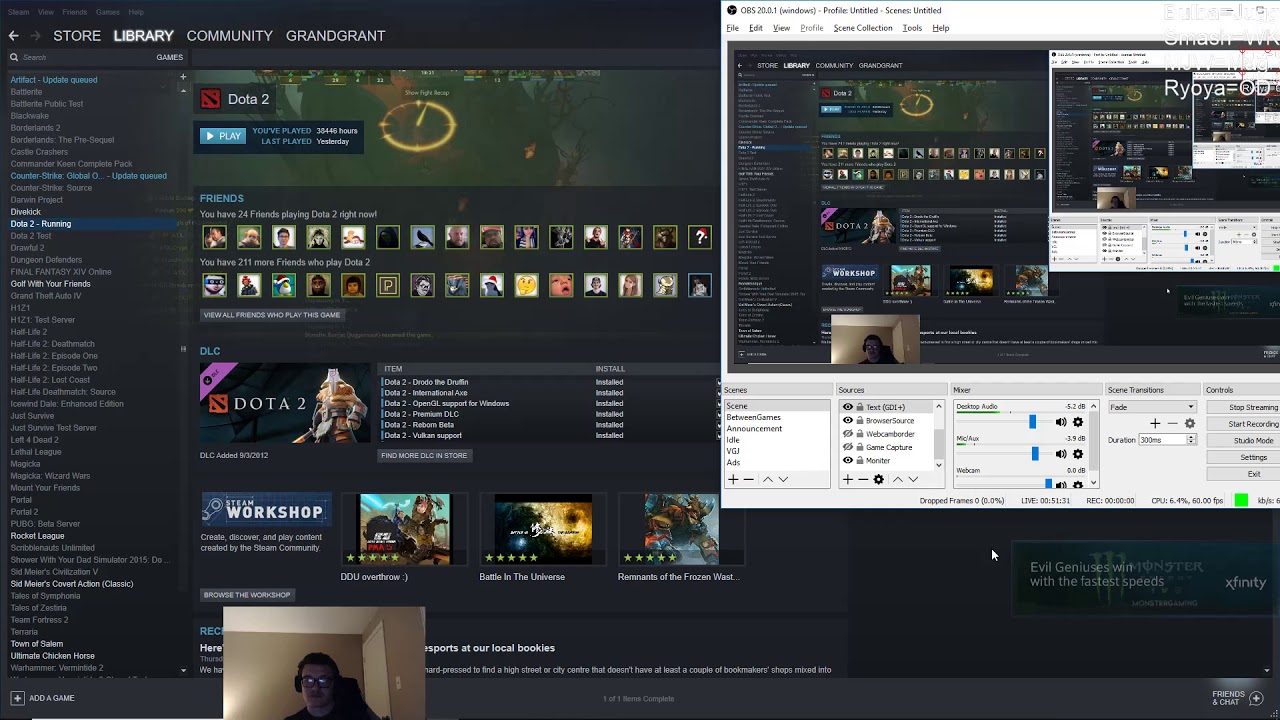Image resolution: width=1280 pixels, height=720 pixels.
Task: Switch to Steam COMMUNITY tab
Action: click(x=229, y=35)
